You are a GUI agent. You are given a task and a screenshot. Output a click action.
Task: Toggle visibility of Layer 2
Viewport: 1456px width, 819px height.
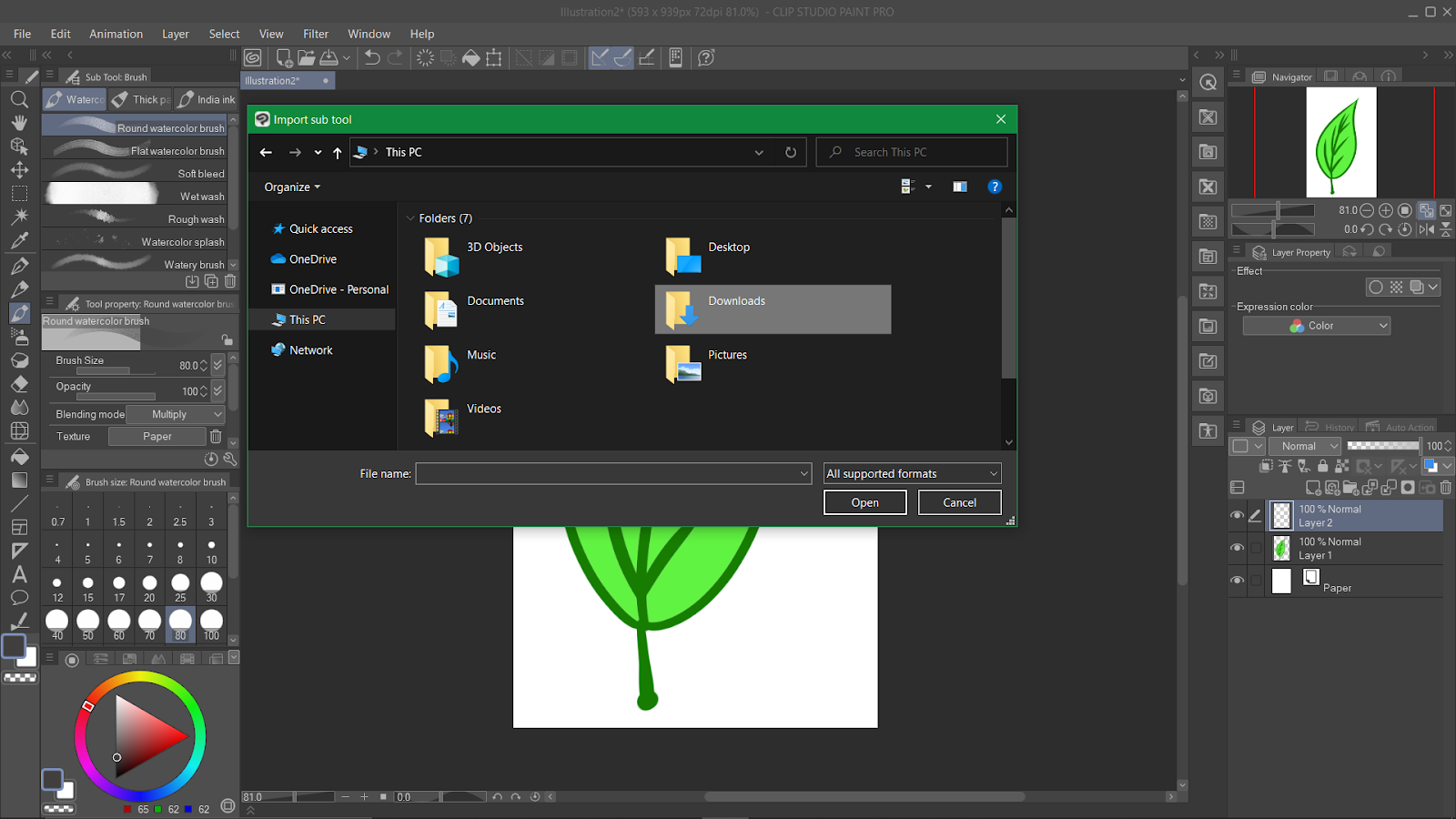1237,515
